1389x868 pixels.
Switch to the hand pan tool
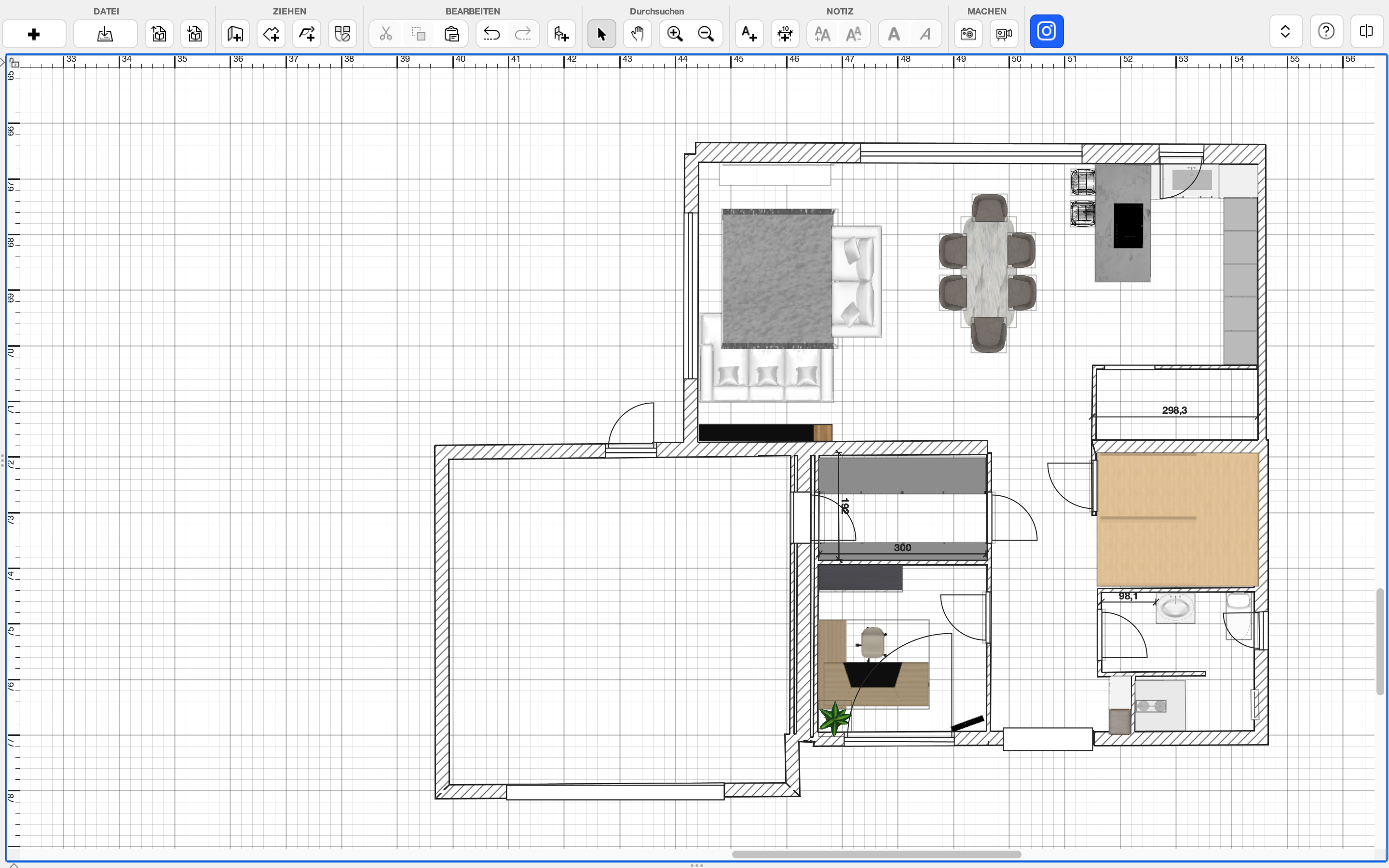point(637,34)
